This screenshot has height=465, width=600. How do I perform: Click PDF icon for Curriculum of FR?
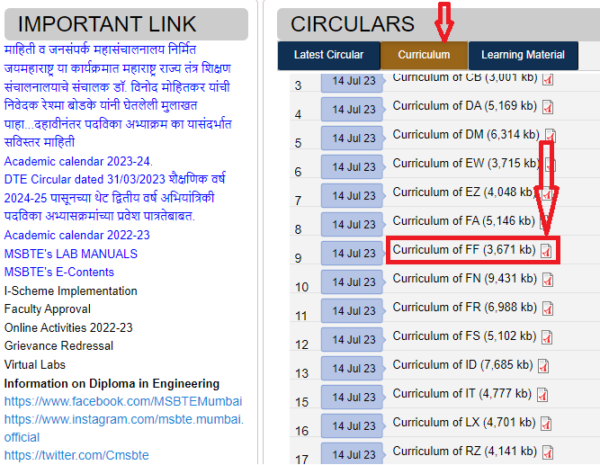click(x=547, y=309)
